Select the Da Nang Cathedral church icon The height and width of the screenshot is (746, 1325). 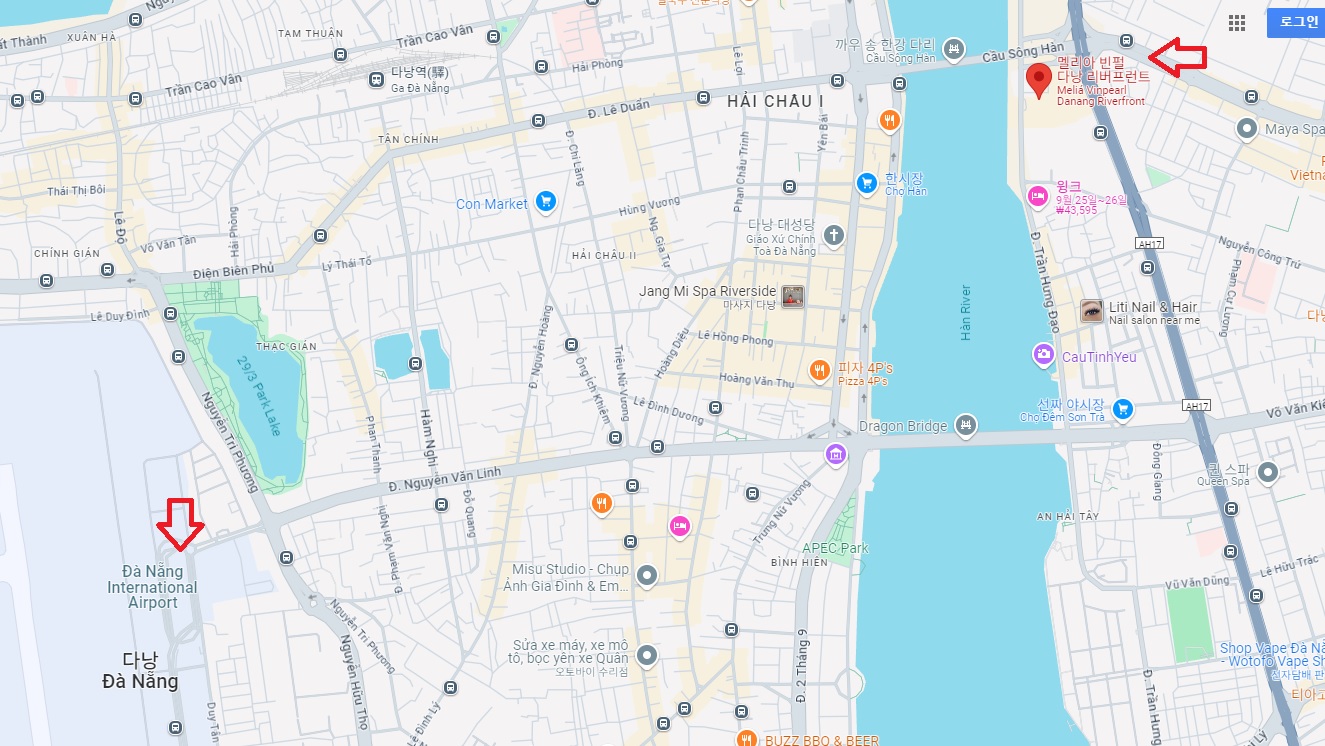pyautogui.click(x=834, y=236)
